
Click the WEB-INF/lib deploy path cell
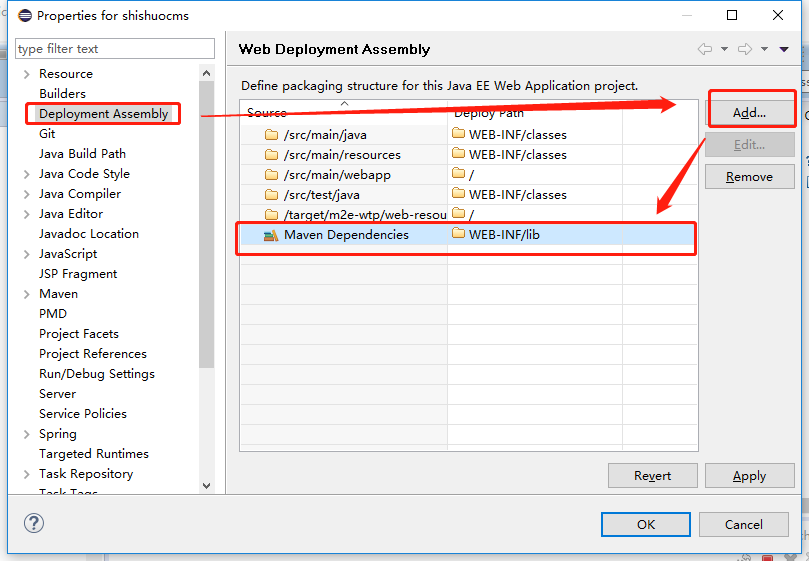click(535, 235)
